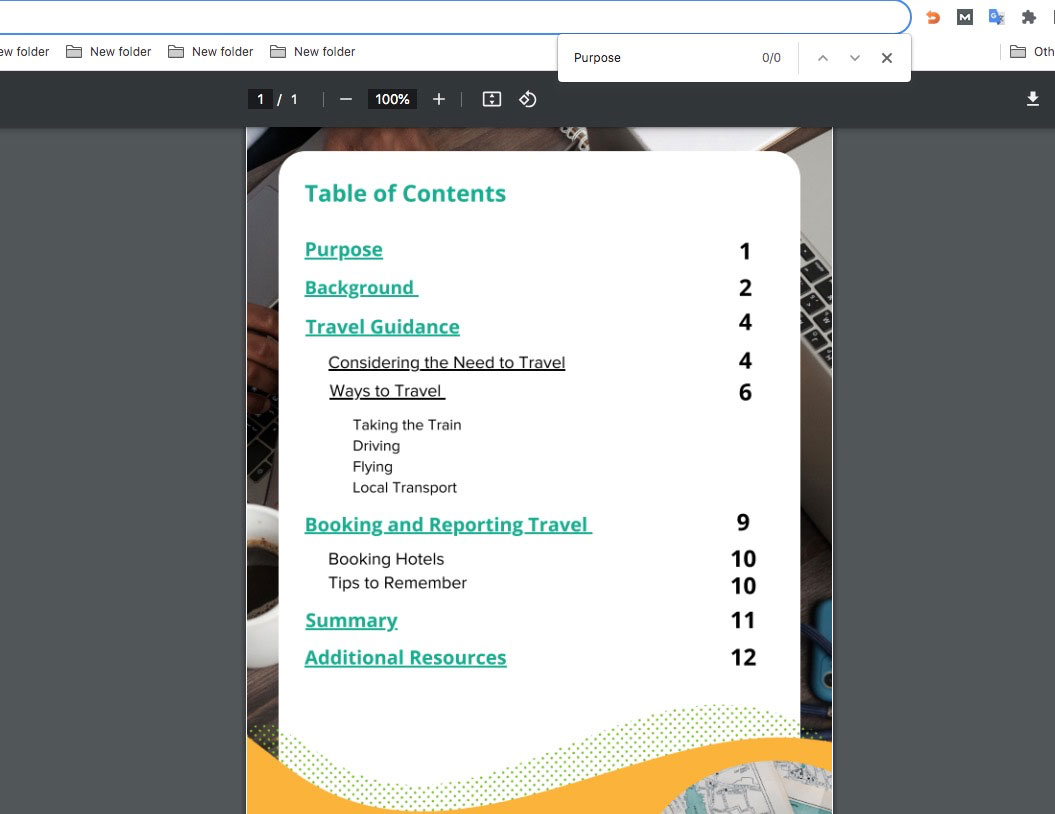Edit the 100% zoom level field
Screen dimensions: 1055x814
click(x=392, y=100)
